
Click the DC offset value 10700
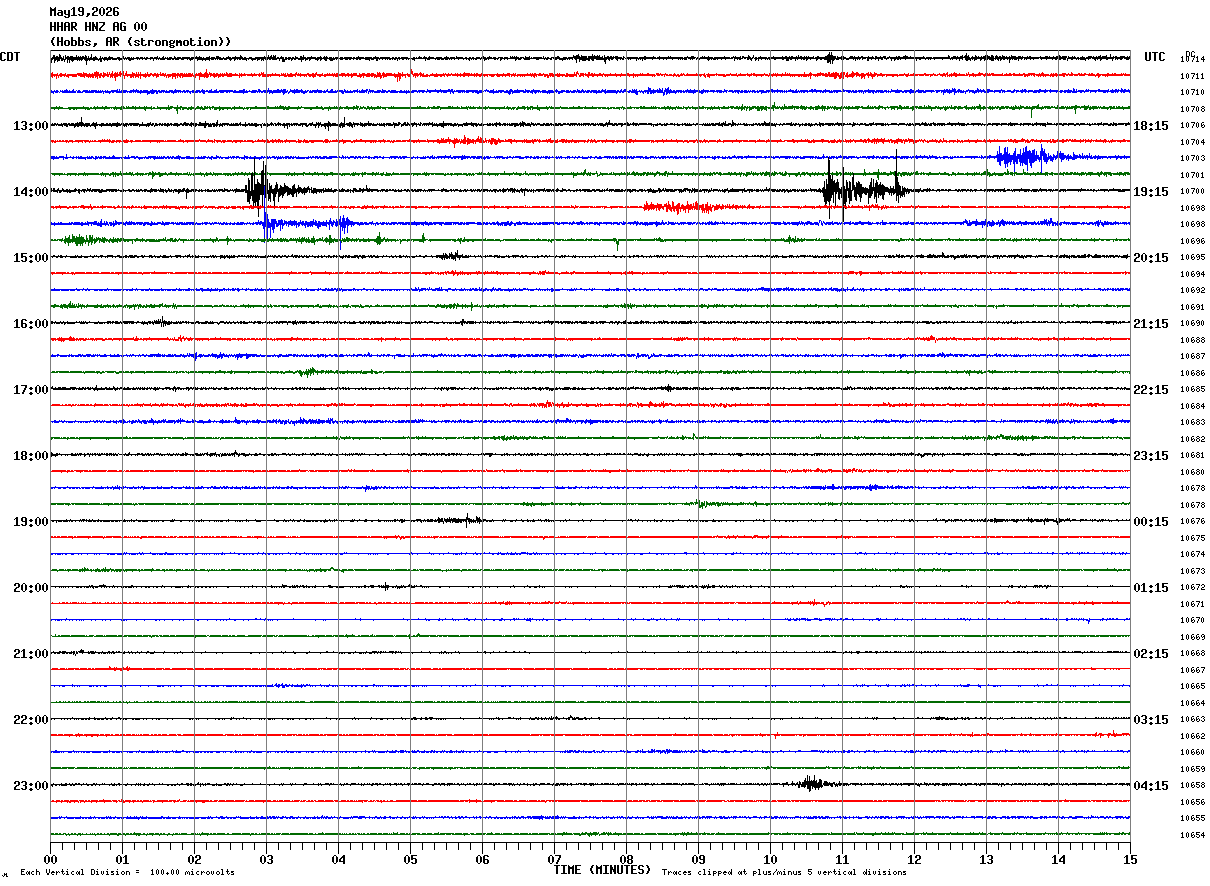pyautogui.click(x=1192, y=191)
